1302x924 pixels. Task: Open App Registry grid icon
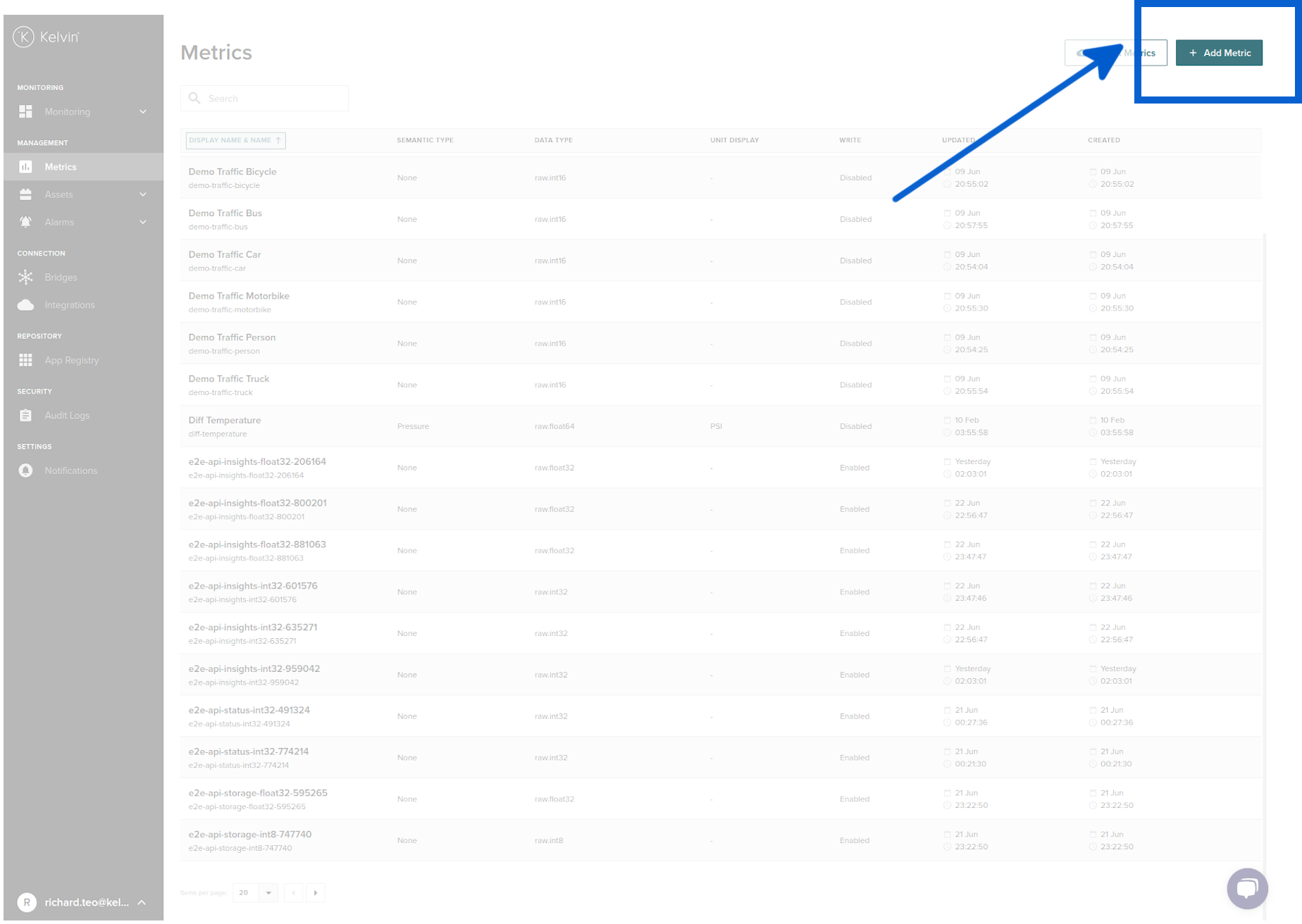25,360
